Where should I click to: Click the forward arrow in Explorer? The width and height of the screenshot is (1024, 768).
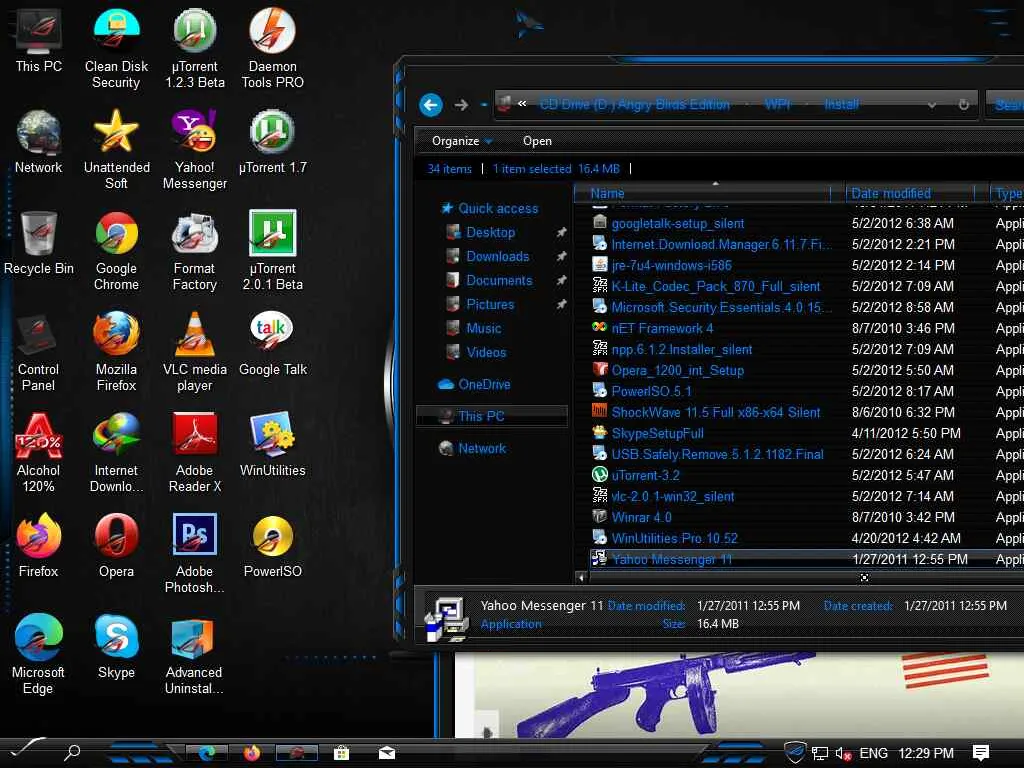click(x=461, y=104)
